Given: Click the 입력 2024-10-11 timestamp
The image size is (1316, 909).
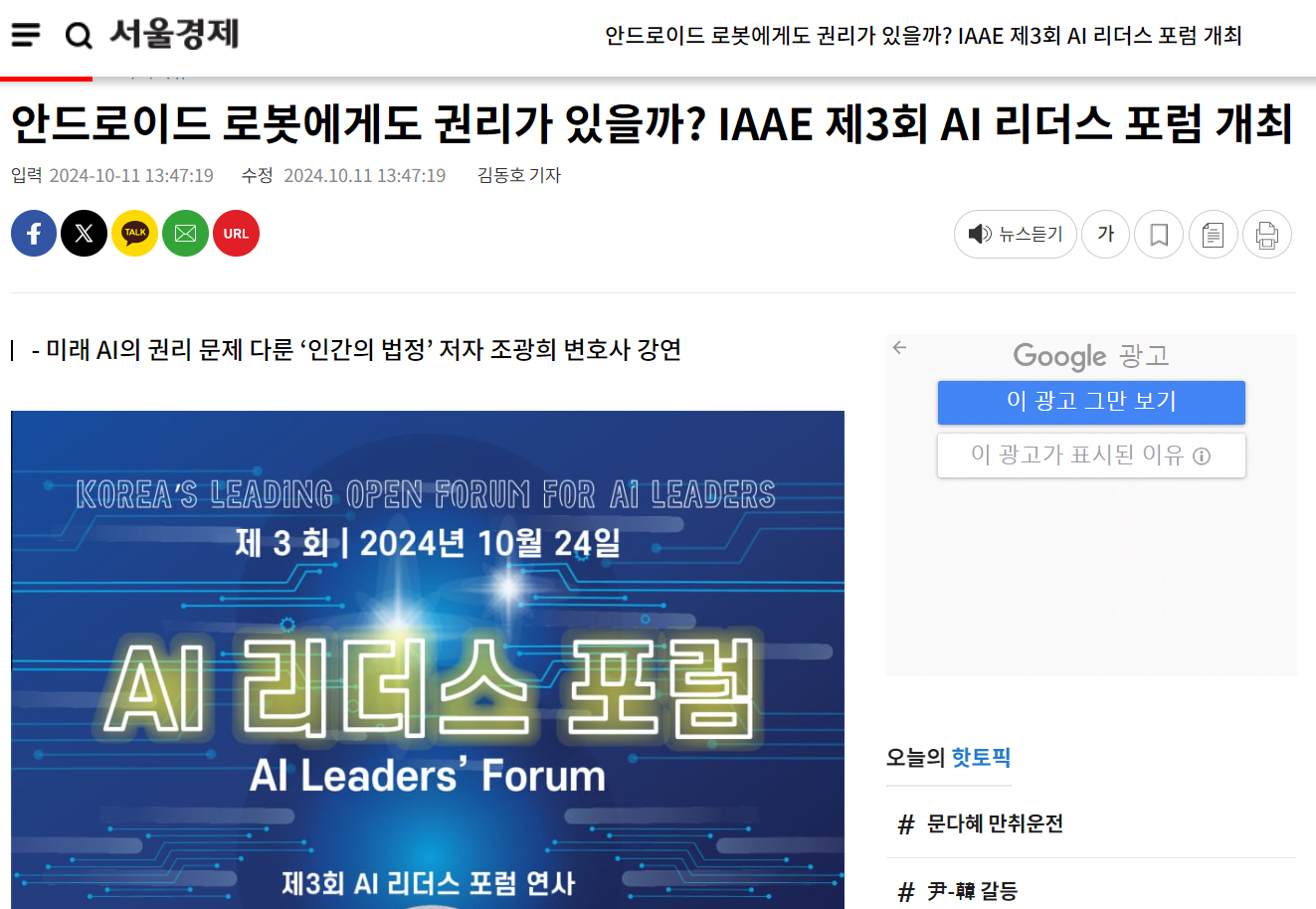Looking at the screenshot, I should [112, 175].
